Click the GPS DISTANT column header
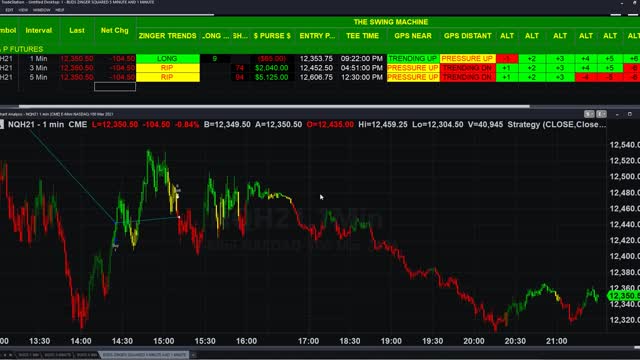This screenshot has height=360, width=640. (467, 36)
